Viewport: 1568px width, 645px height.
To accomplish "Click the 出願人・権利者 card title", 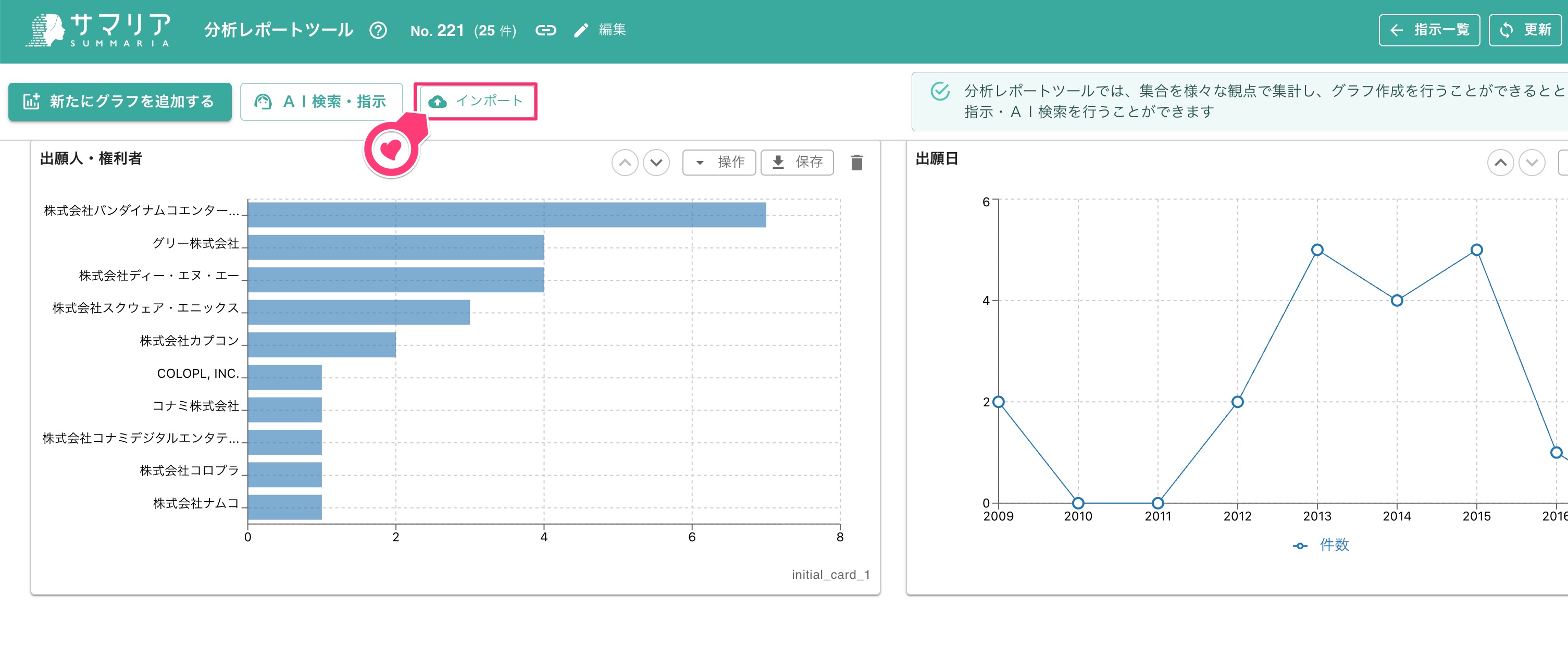I will 91,158.
